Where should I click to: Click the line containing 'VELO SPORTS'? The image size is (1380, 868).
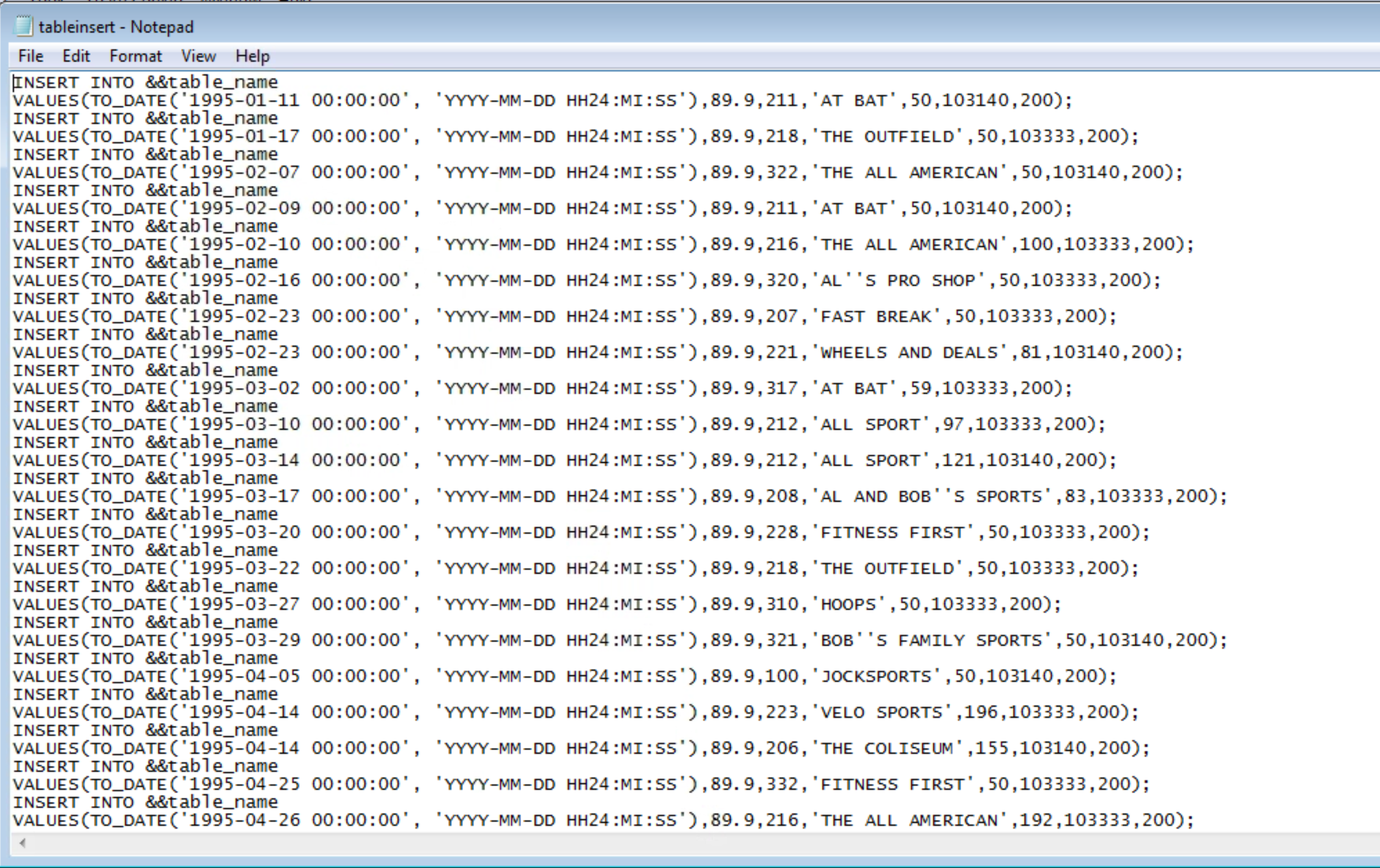coord(575,713)
